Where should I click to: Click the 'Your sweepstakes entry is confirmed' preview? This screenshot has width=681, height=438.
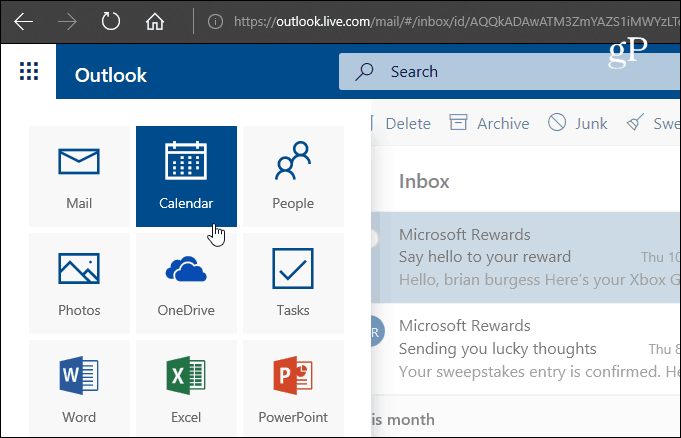click(539, 372)
